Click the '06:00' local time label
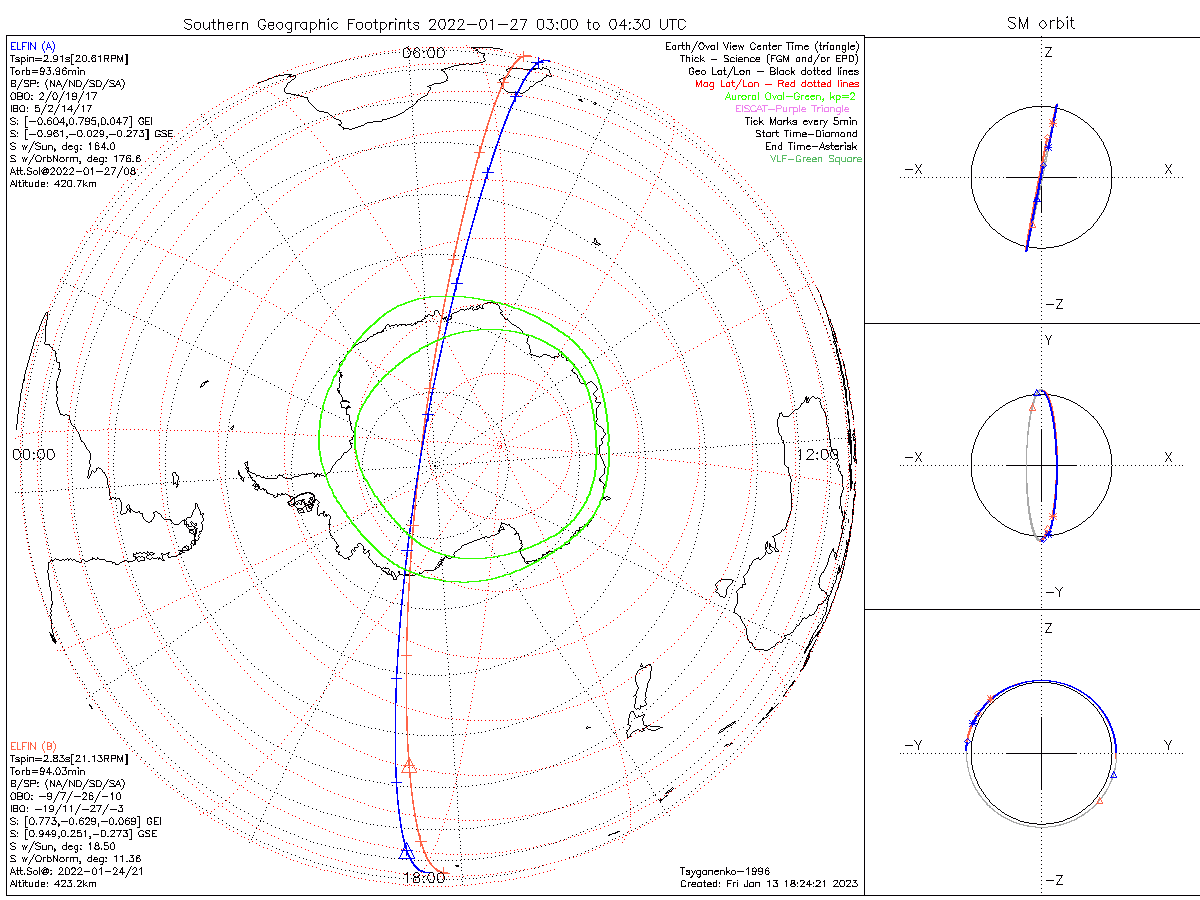Viewport: 1200px width, 900px height. [424, 52]
